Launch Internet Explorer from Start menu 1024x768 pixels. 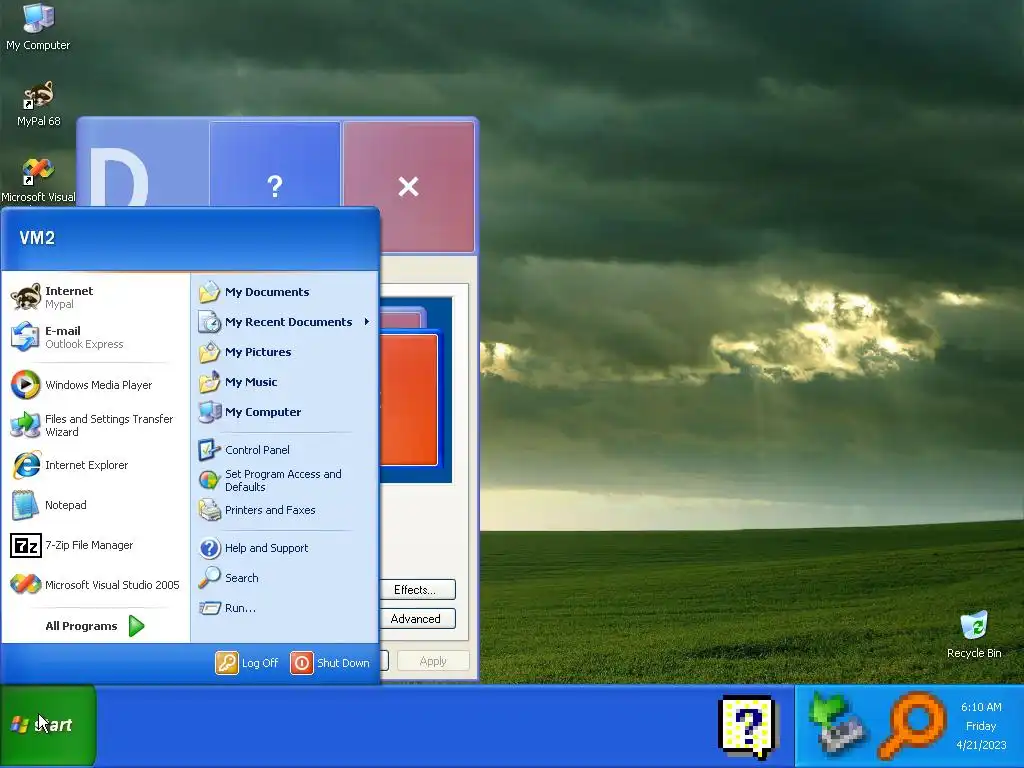pos(95,465)
